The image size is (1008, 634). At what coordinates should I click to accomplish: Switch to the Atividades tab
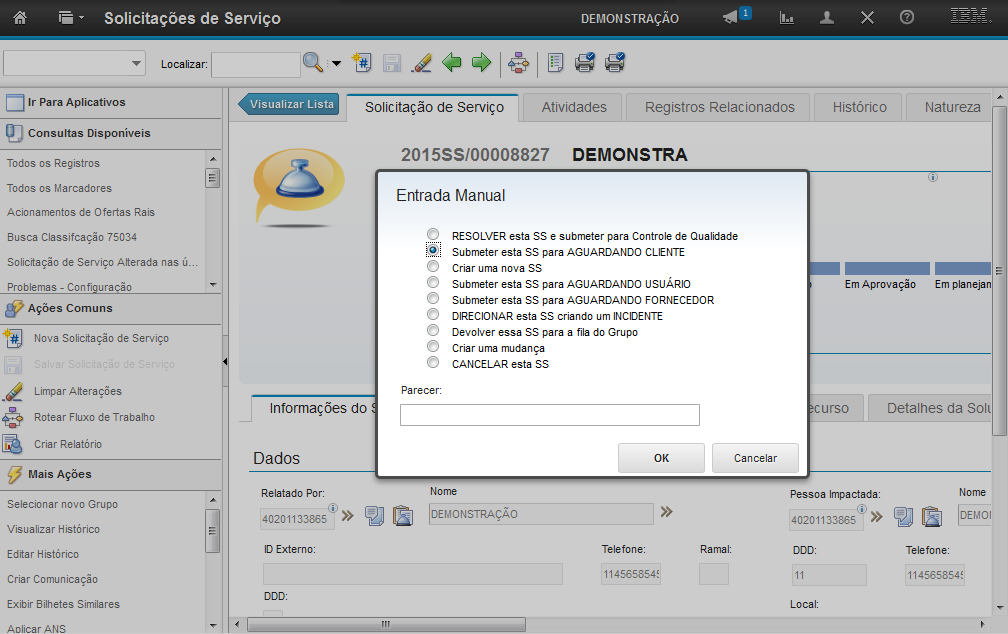click(x=574, y=107)
